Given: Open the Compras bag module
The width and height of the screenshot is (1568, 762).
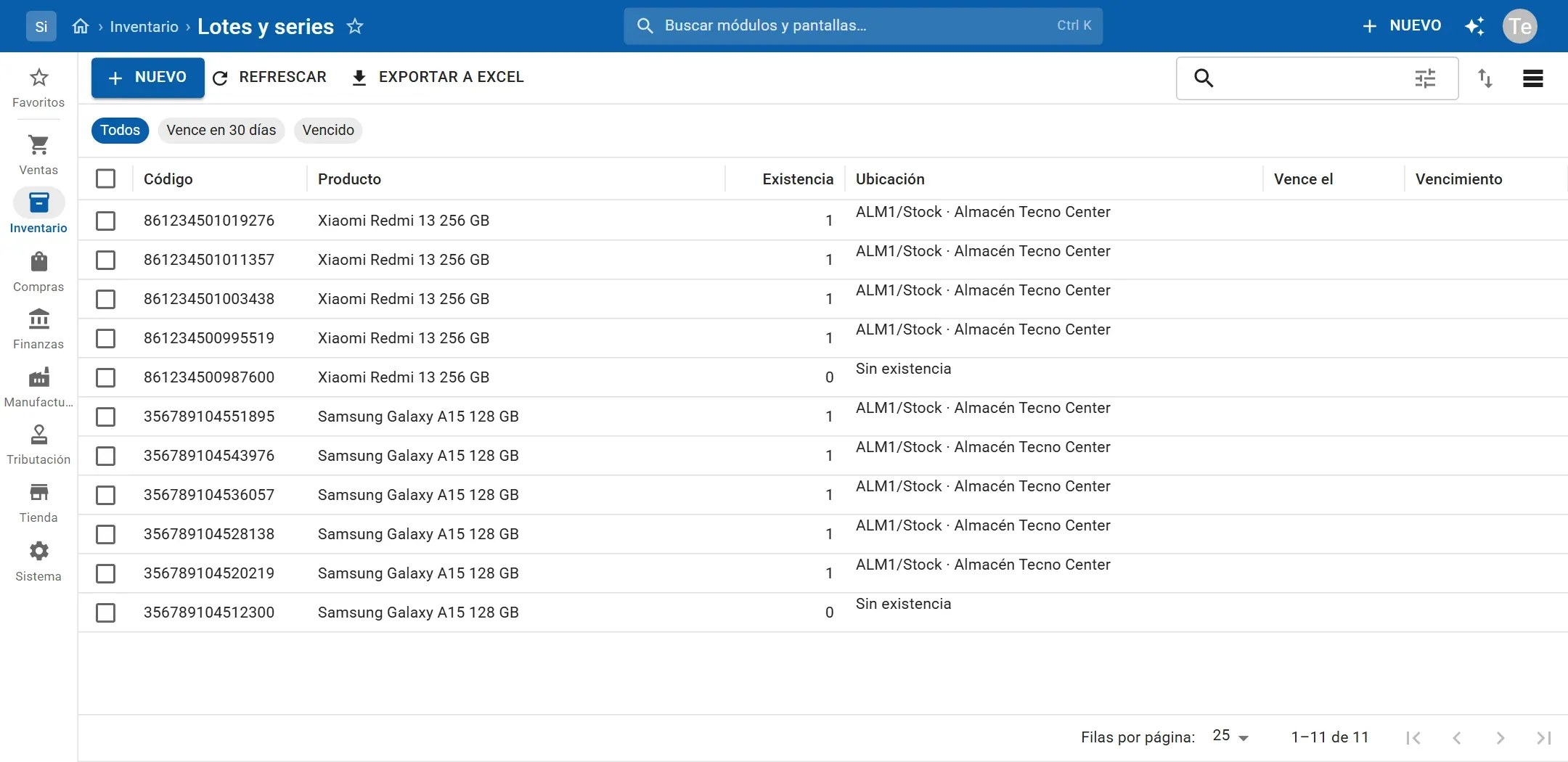Looking at the screenshot, I should tap(38, 271).
